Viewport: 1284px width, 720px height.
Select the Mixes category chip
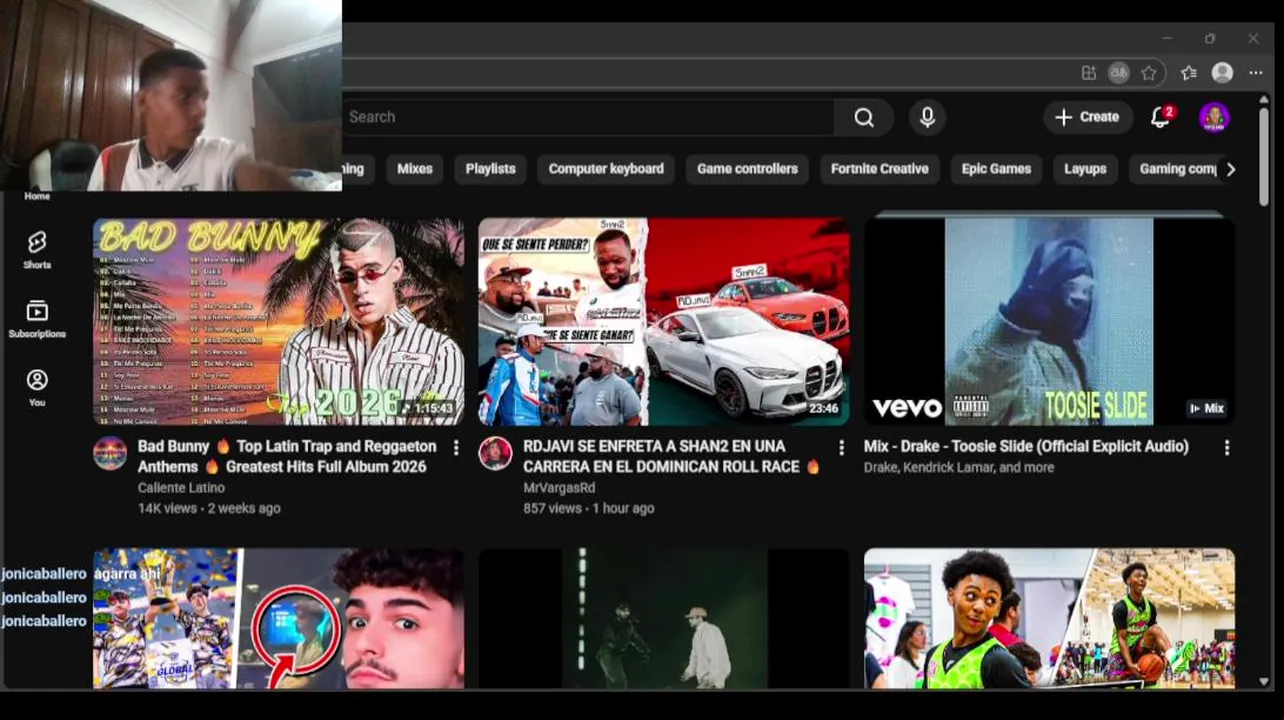[415, 169]
